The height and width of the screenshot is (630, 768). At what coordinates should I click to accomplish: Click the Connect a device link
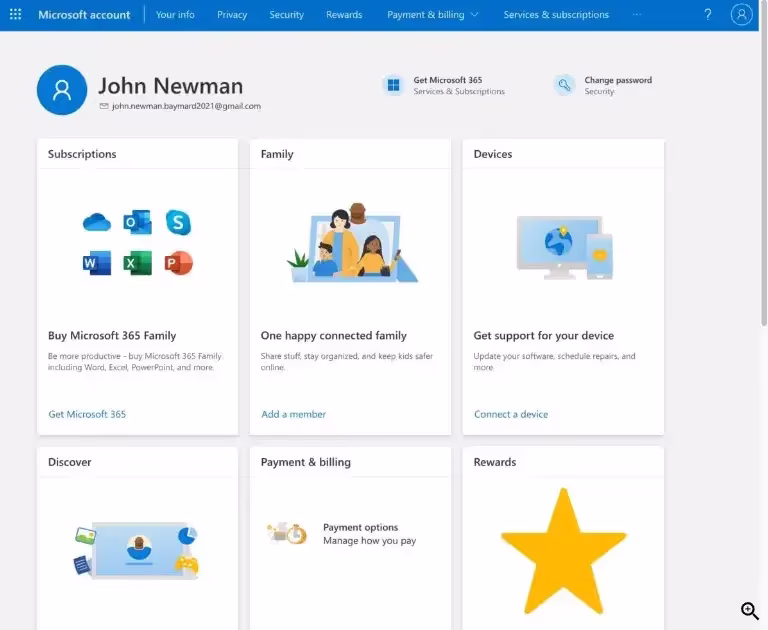click(511, 414)
